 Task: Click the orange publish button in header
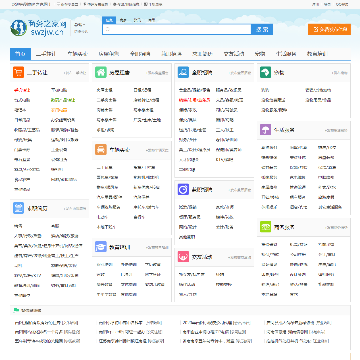point(329,29)
